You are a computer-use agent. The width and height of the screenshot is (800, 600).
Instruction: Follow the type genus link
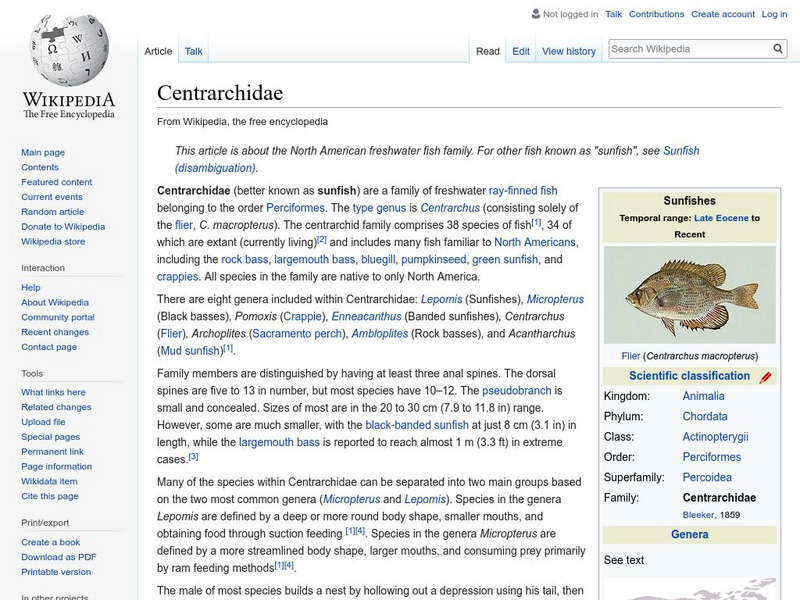[x=379, y=208]
